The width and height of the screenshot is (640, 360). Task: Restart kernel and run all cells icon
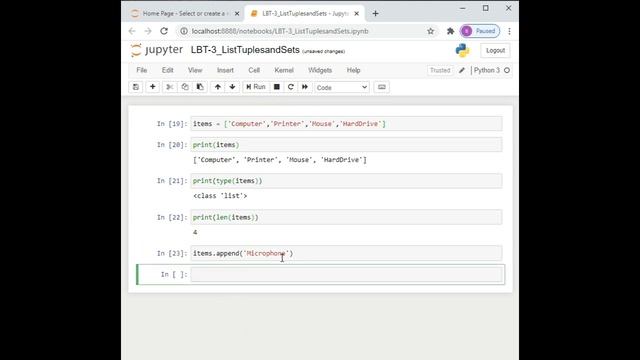[305, 87]
